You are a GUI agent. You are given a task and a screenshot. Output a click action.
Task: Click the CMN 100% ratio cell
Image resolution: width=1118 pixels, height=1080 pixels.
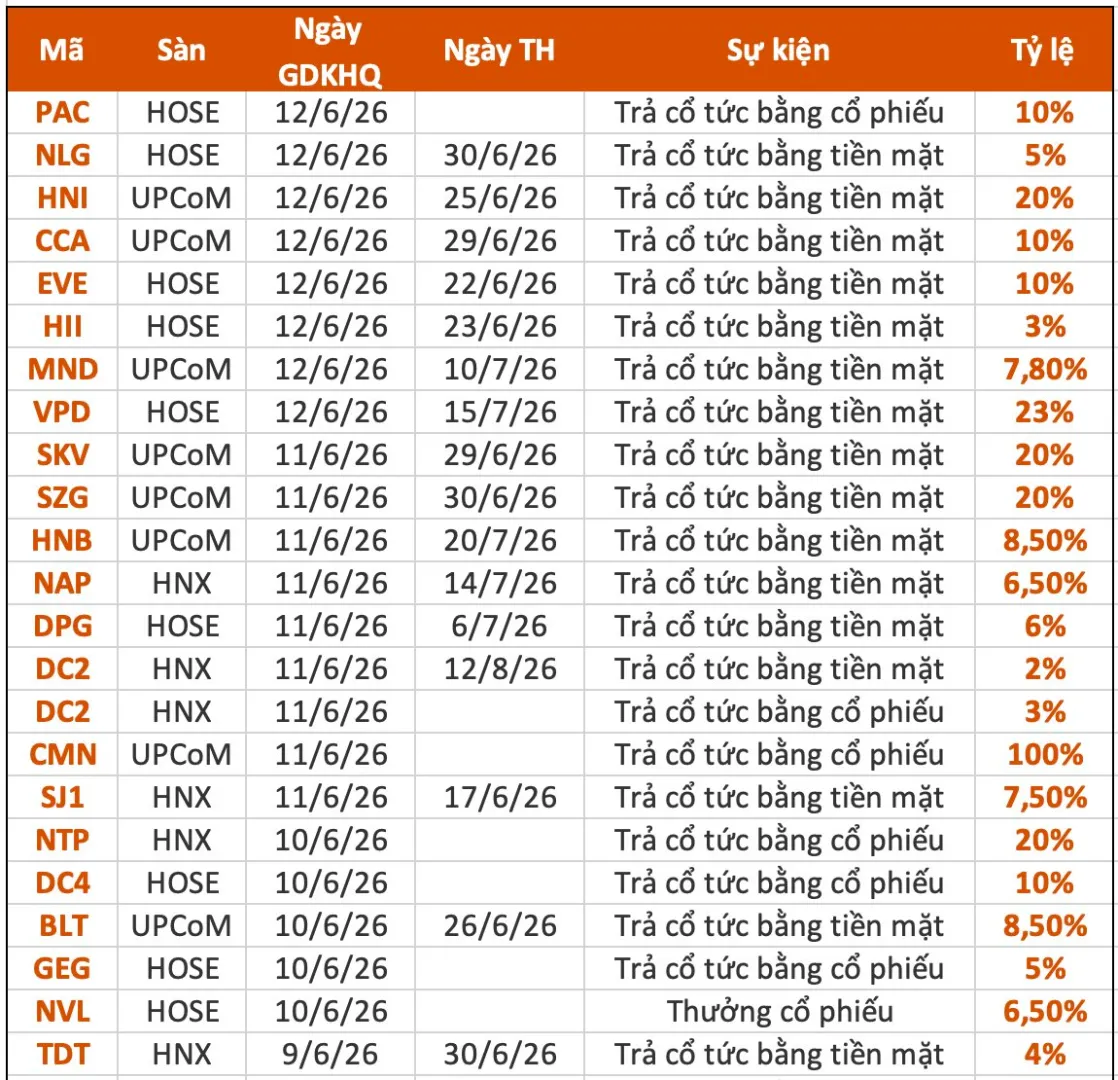[x=1045, y=754]
